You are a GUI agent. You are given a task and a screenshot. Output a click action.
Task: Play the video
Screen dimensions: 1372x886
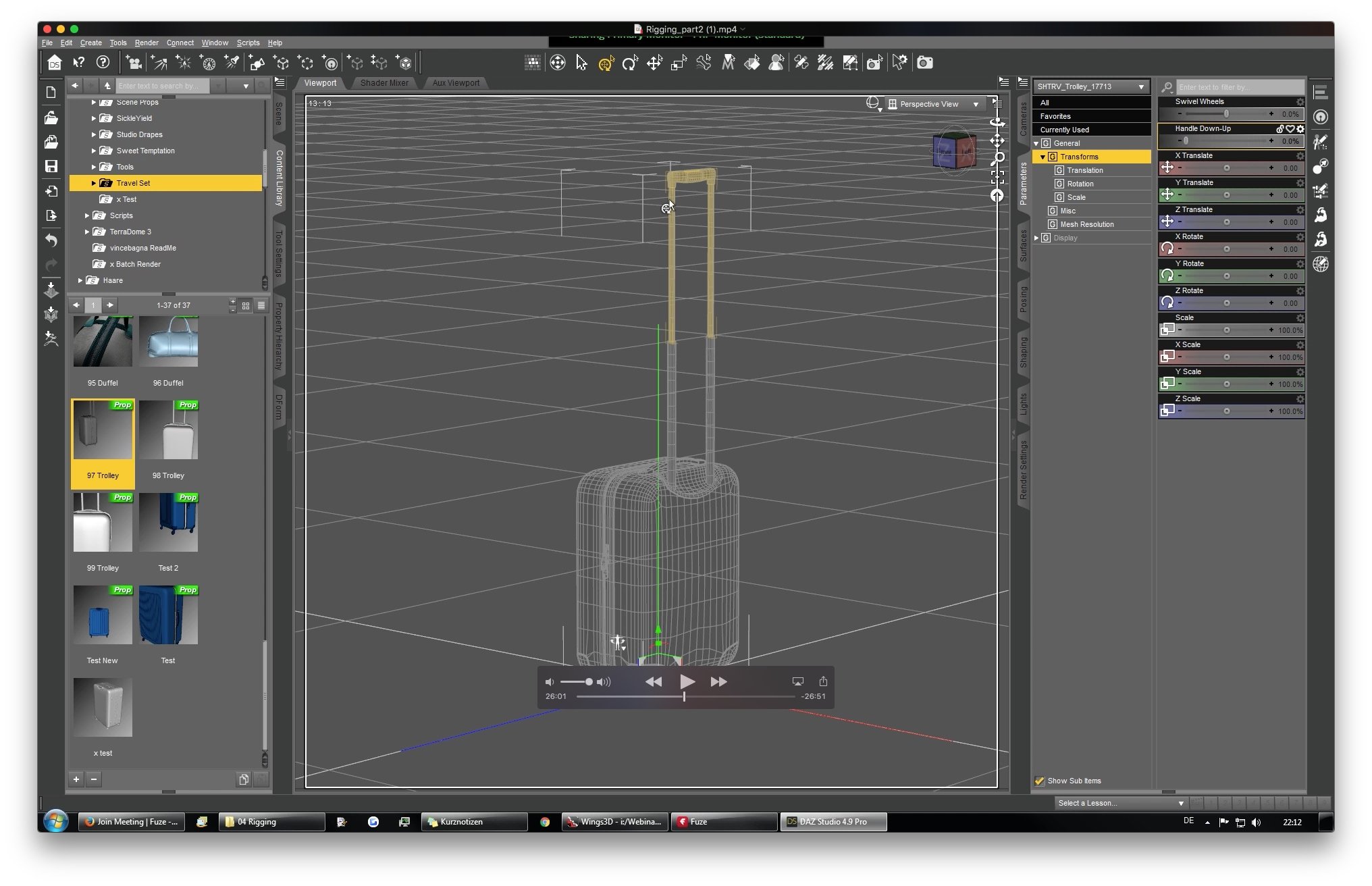pyautogui.click(x=687, y=681)
